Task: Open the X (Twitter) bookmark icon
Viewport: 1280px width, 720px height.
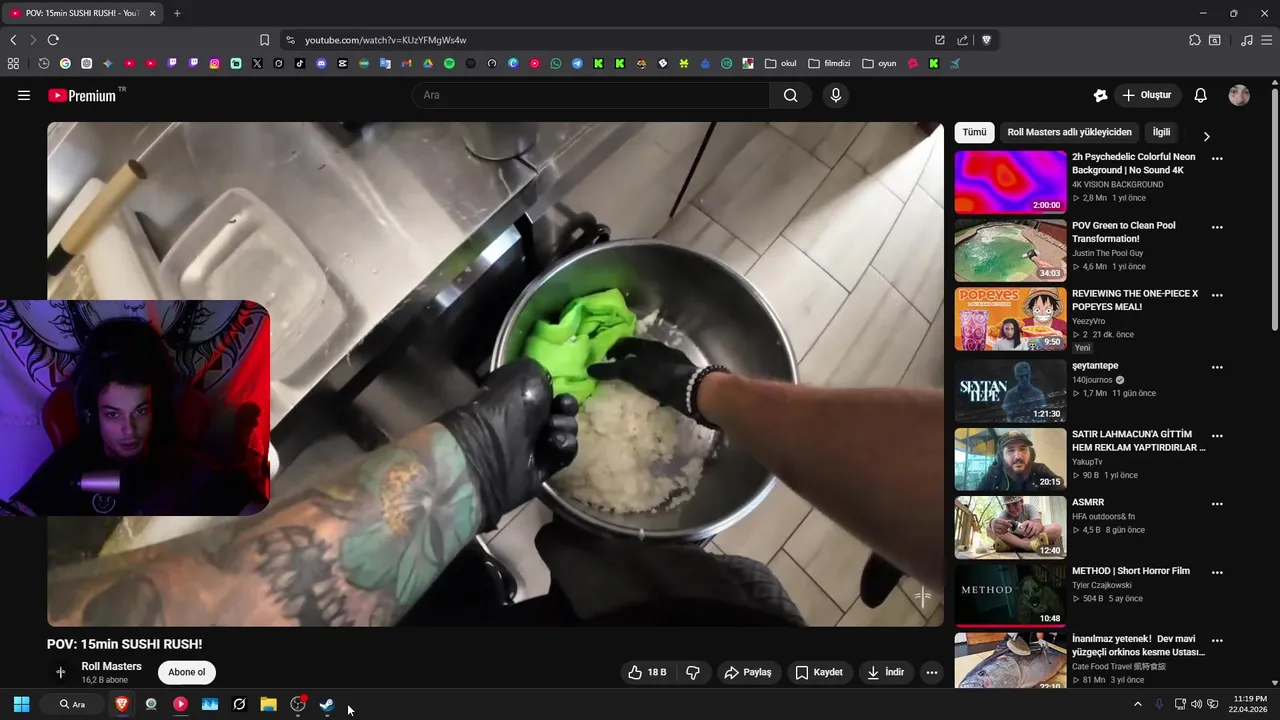Action: (257, 63)
